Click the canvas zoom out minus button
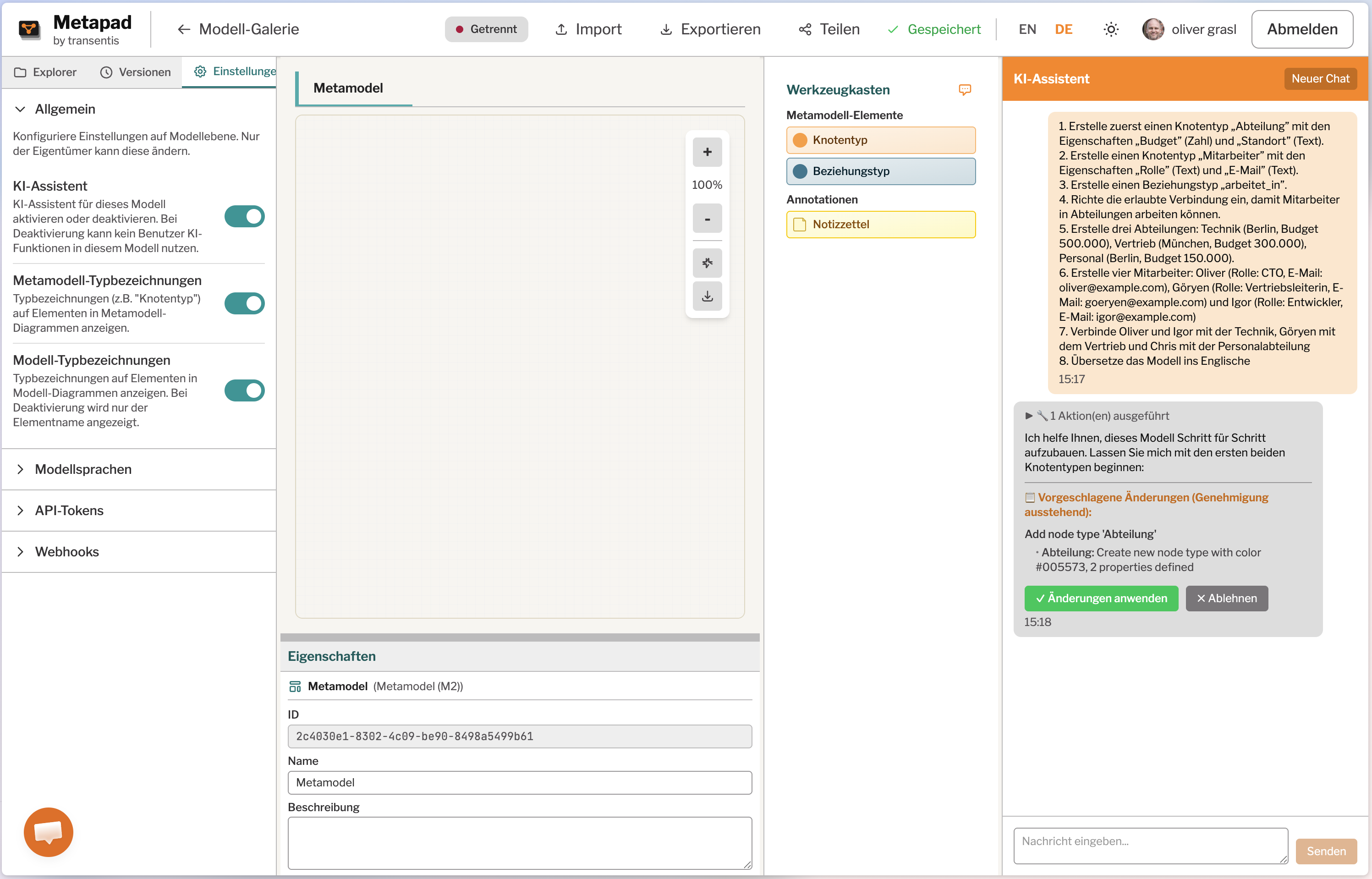Image resolution: width=1372 pixels, height=879 pixels. pyautogui.click(x=707, y=219)
